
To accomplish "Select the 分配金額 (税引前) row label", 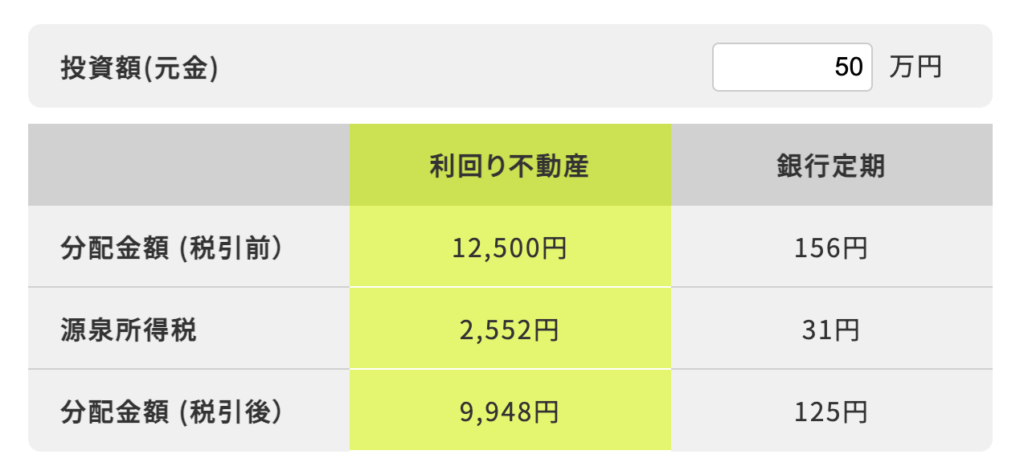I will (171, 248).
